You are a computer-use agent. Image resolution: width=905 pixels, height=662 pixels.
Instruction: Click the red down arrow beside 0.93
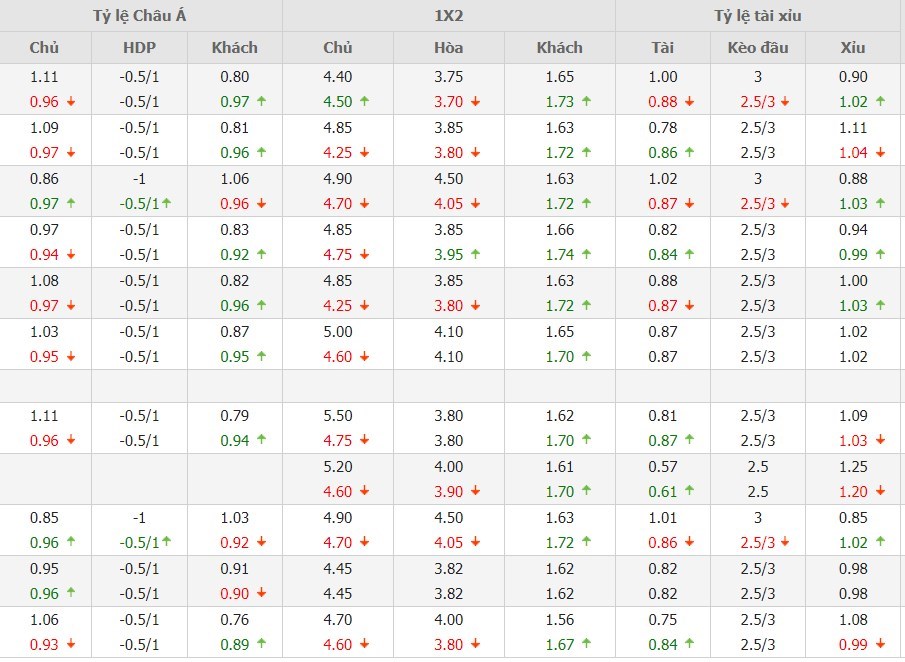point(70,644)
